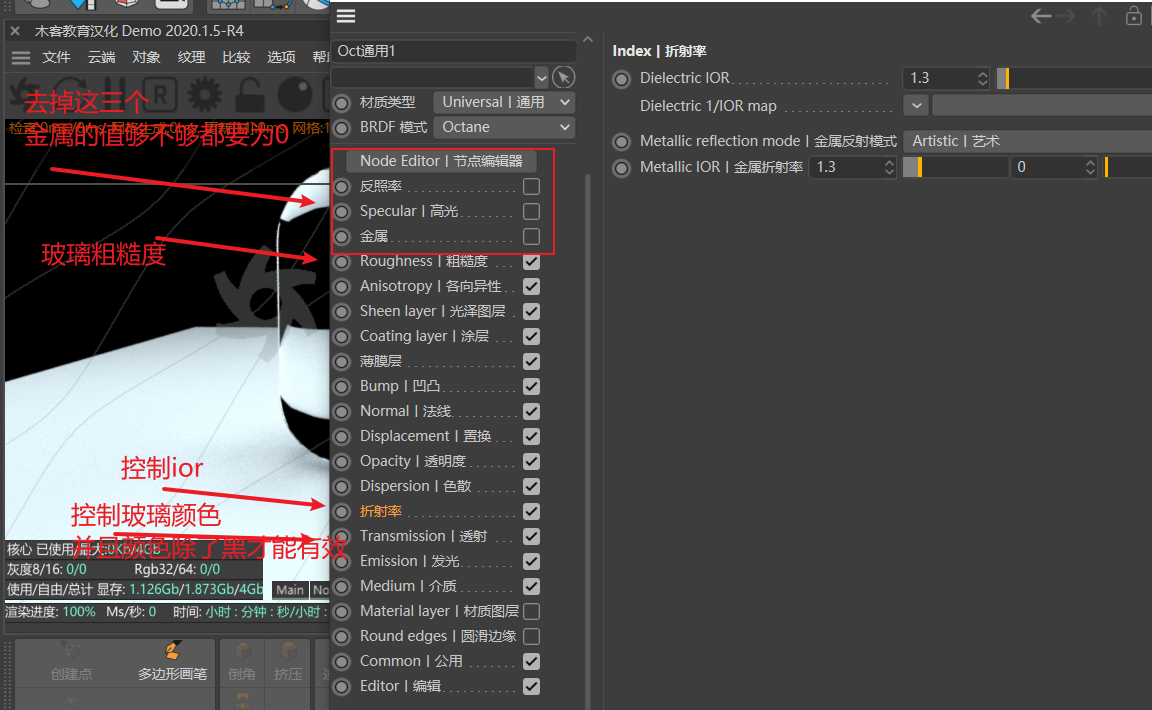Open the 对象 menu
This screenshot has height=710, width=1152.
(146, 57)
